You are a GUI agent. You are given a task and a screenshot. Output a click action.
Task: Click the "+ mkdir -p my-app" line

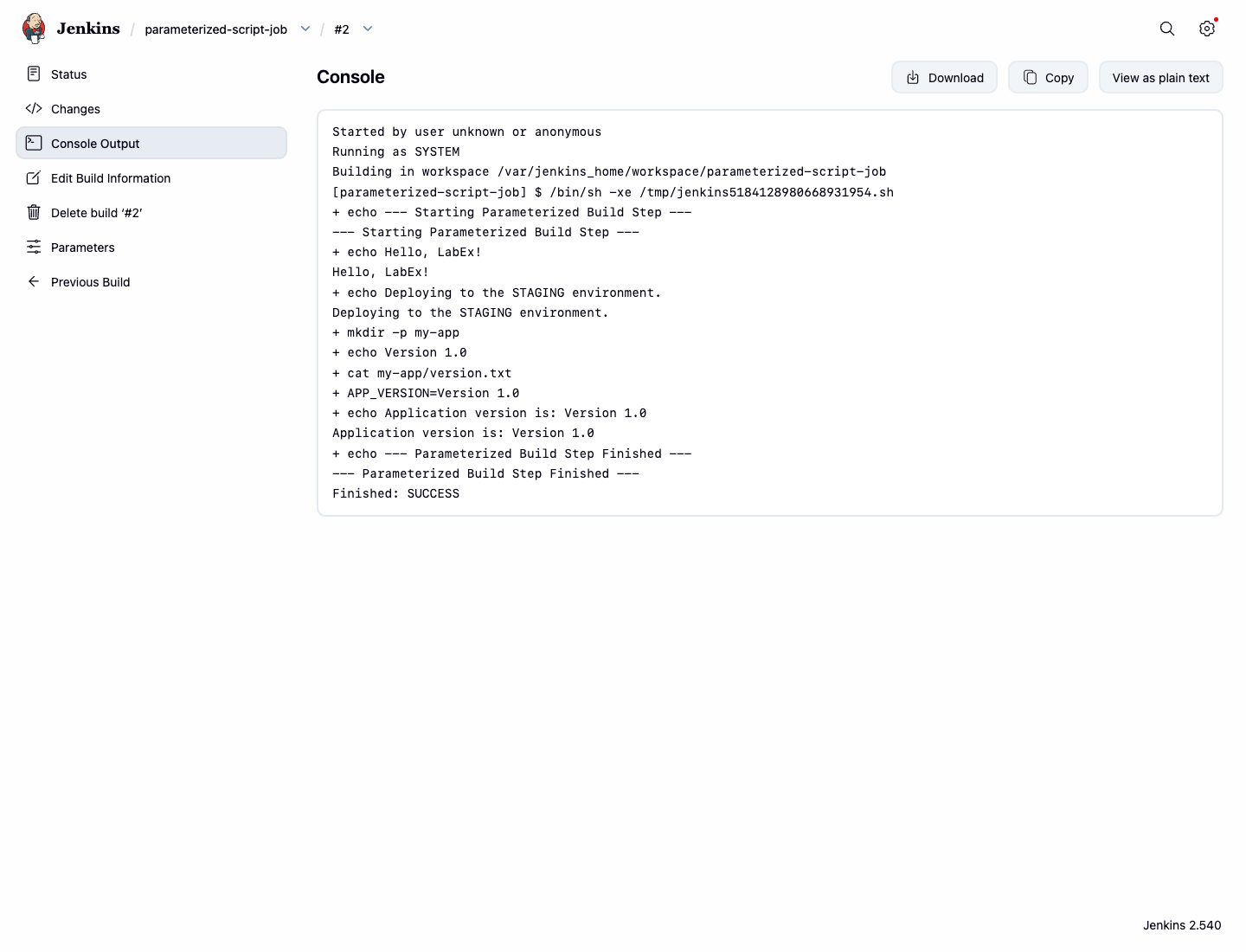click(396, 332)
